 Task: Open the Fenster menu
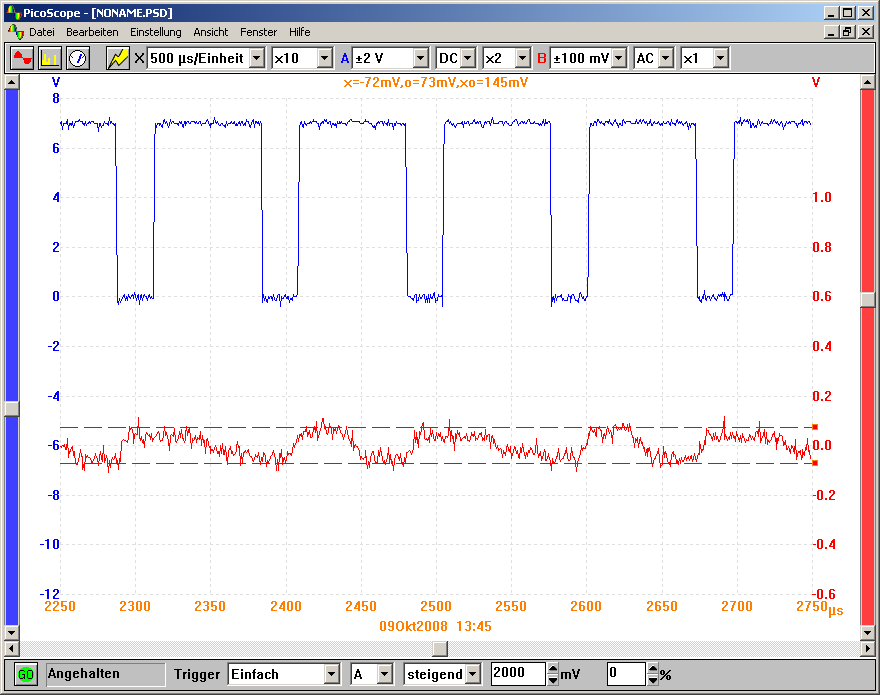coord(258,32)
